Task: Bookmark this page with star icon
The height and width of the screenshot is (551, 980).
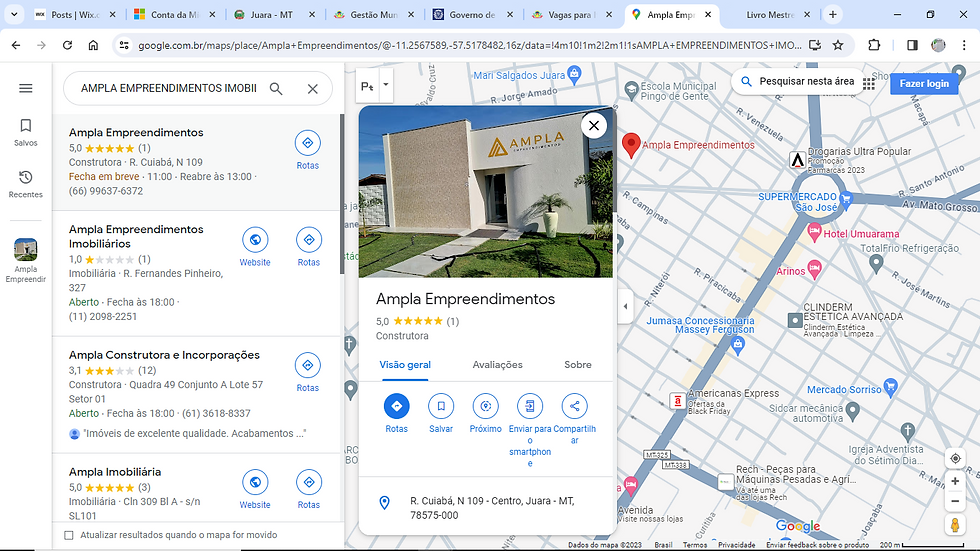Action: (x=838, y=45)
